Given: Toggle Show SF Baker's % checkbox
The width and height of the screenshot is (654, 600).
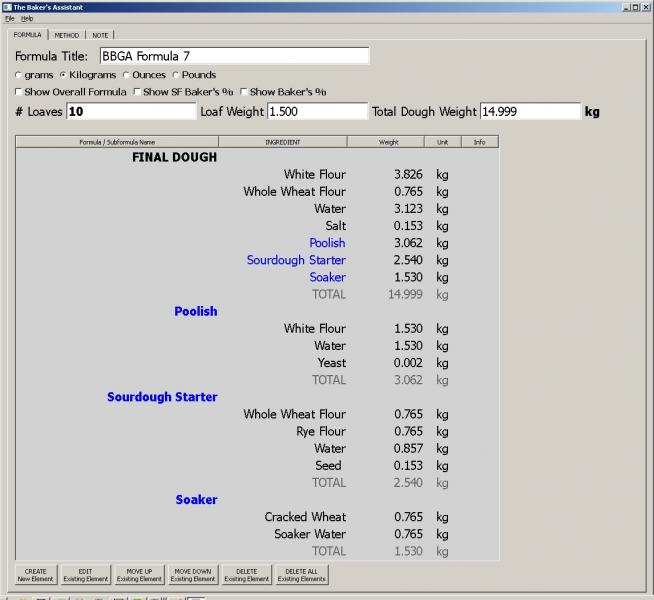Looking at the screenshot, I should point(137,92).
